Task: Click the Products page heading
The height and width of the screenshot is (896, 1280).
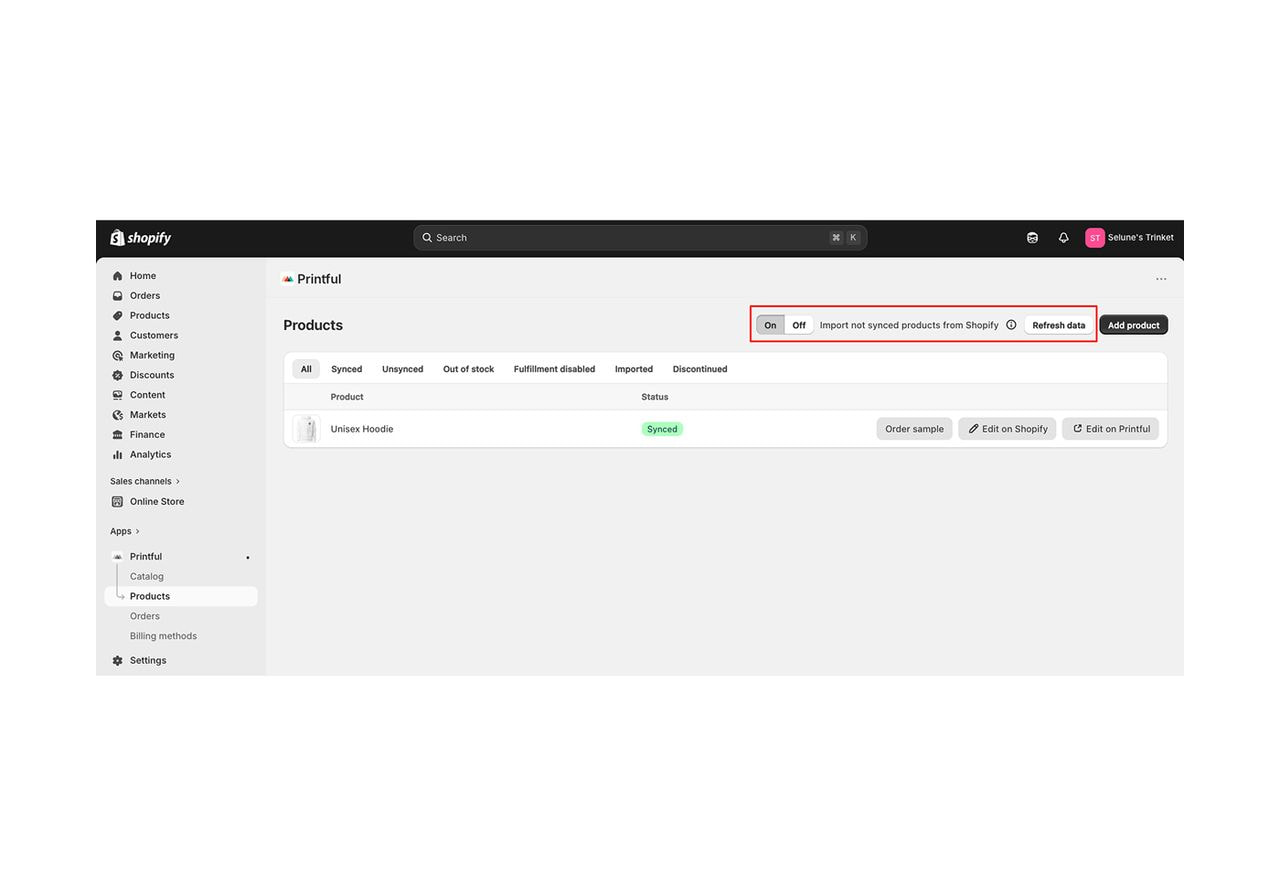Action: (x=313, y=325)
